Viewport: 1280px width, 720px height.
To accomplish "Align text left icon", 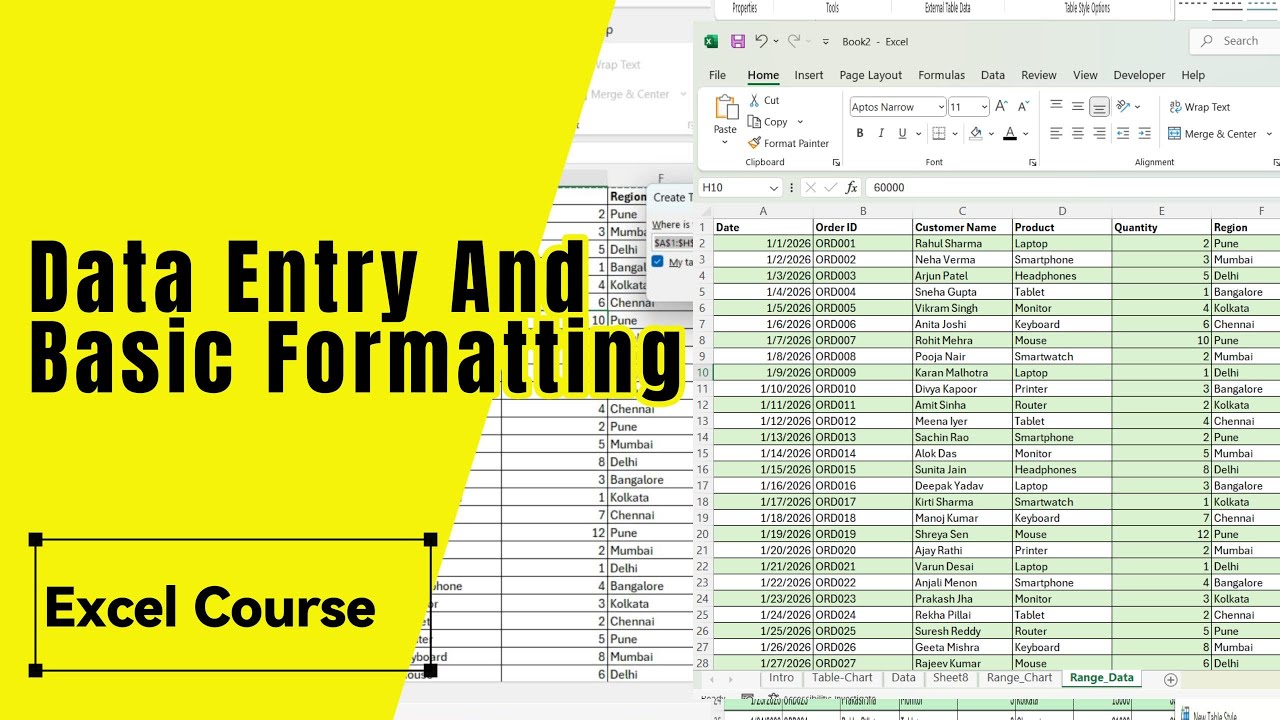I will (x=1056, y=133).
